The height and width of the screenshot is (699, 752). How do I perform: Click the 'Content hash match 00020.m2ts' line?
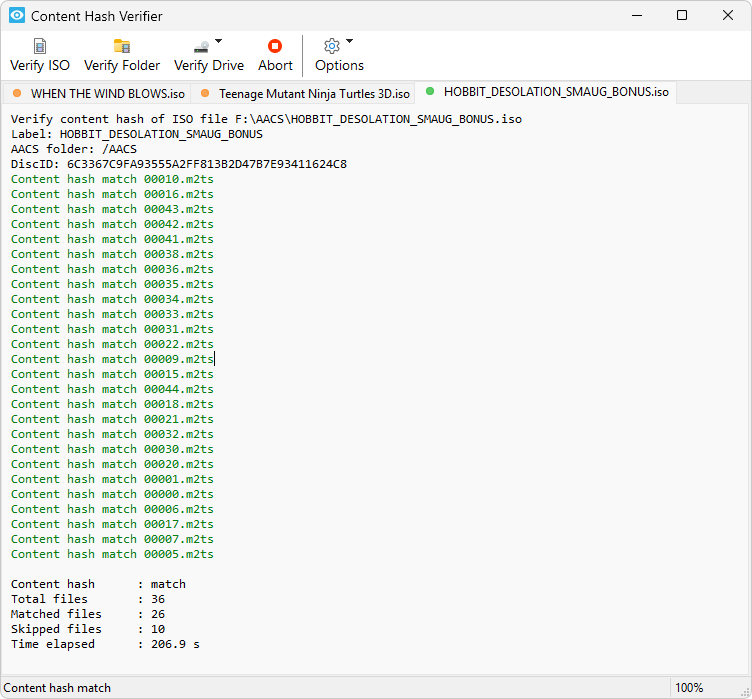click(112, 464)
